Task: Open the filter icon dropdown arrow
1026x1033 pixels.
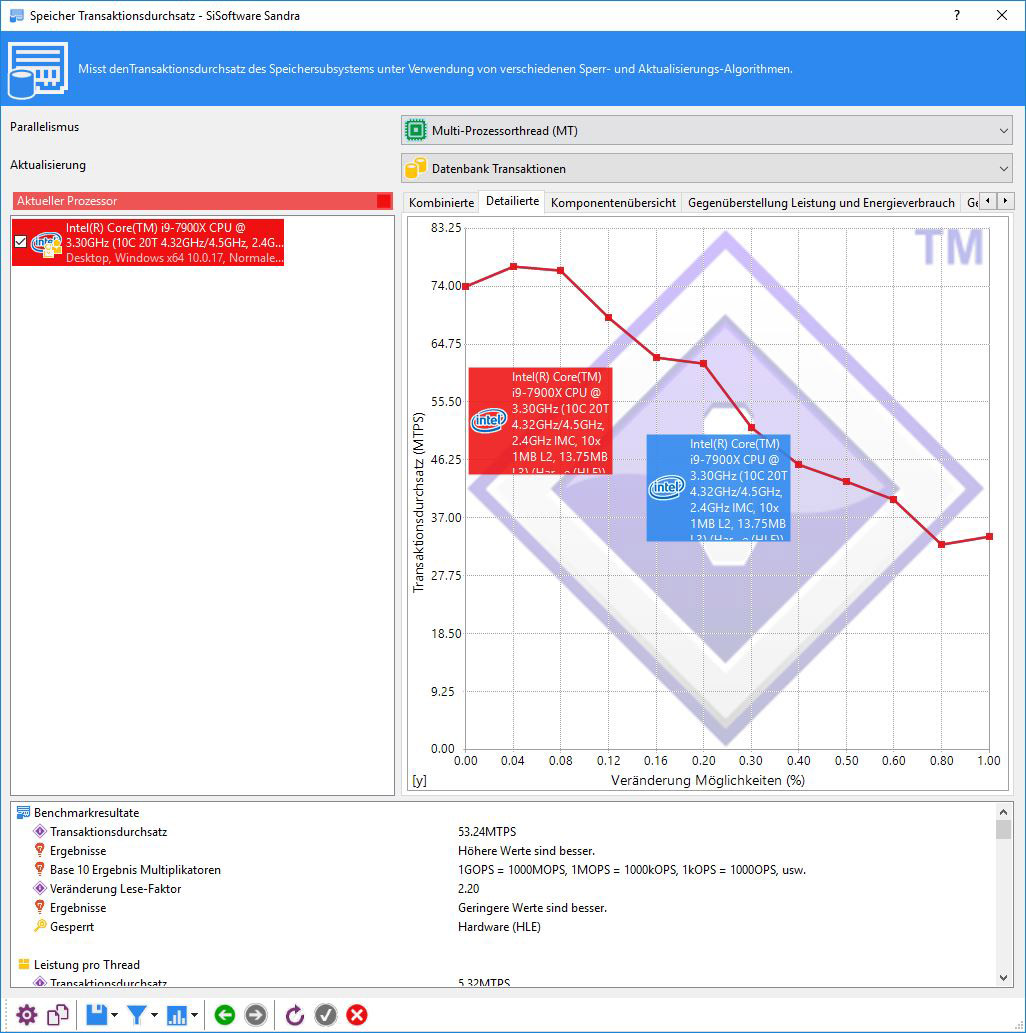Action: 154,1015
